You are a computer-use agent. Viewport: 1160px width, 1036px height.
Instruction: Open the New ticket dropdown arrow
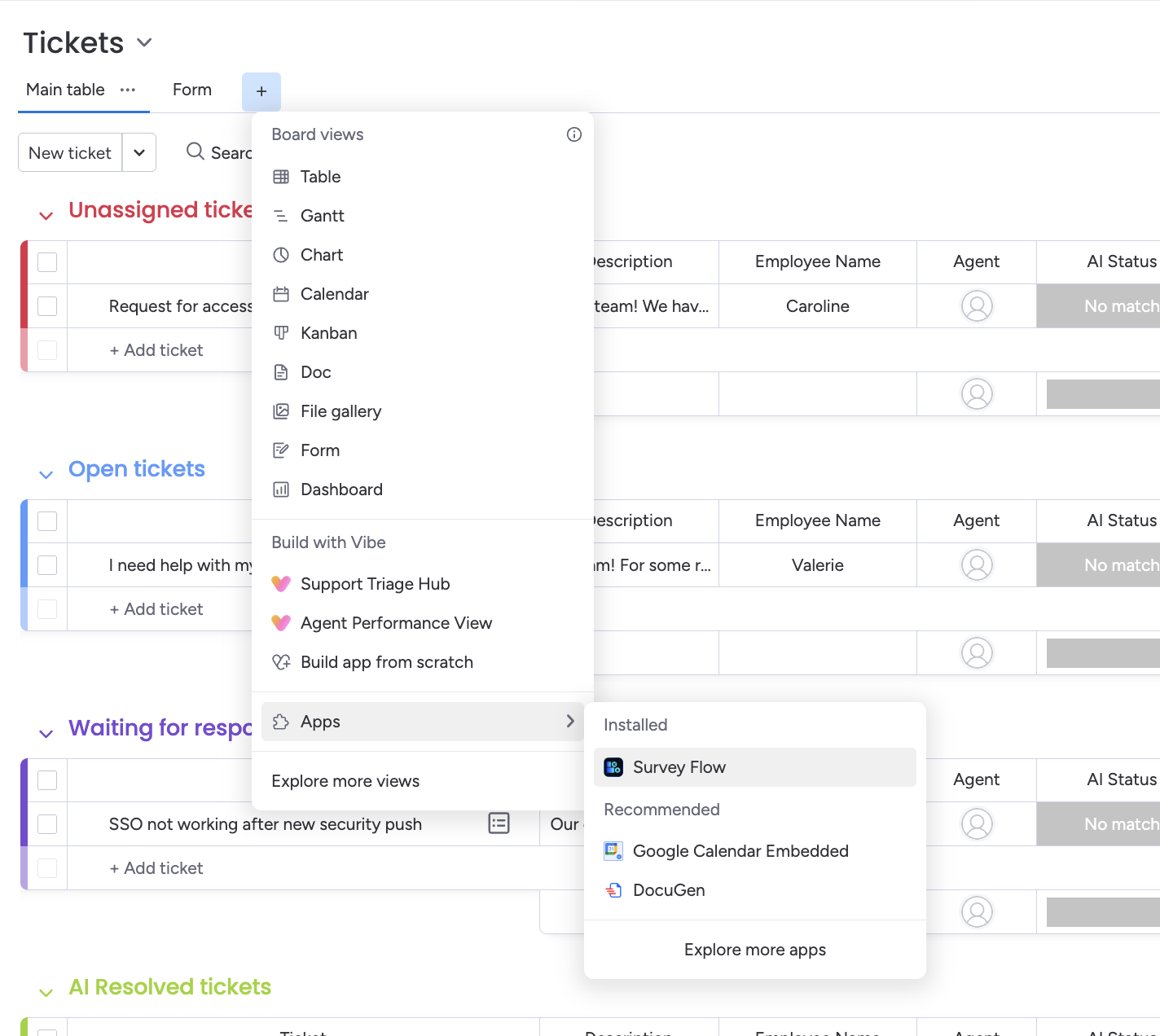point(139,153)
